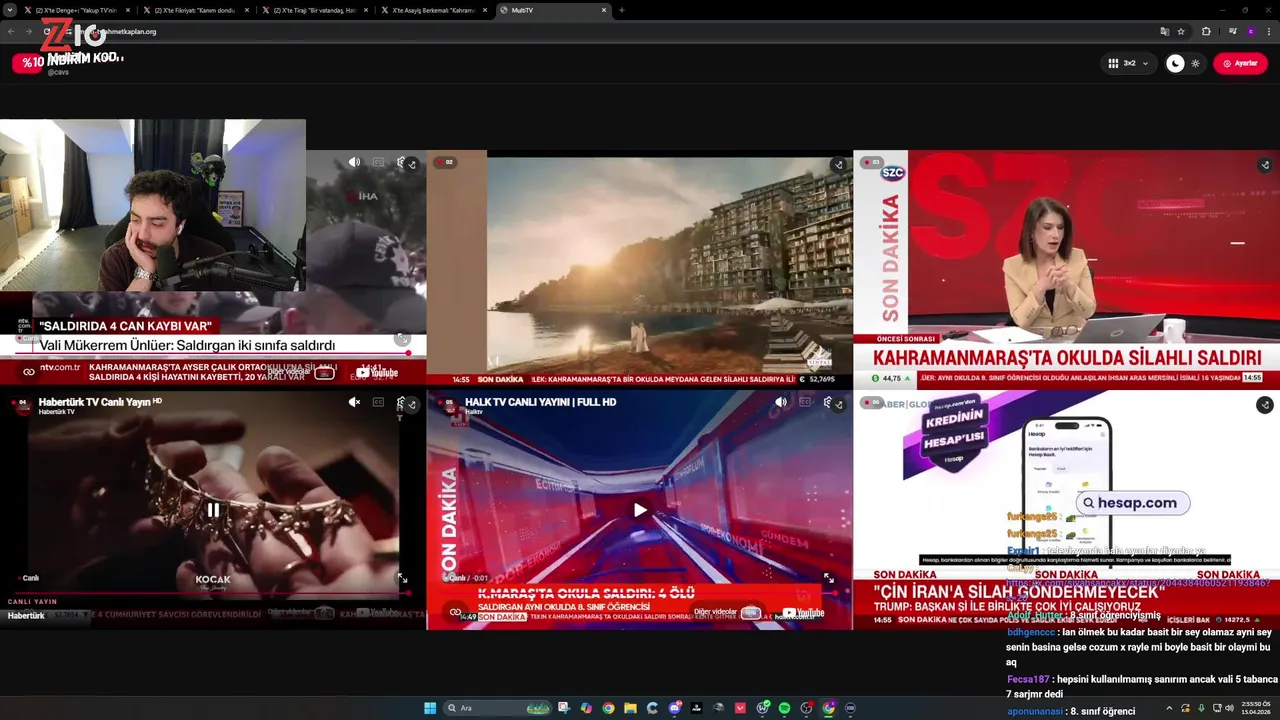Open the purple Chrome profile avatar
Image resolution: width=1280 pixels, height=720 pixels.
point(1250,31)
